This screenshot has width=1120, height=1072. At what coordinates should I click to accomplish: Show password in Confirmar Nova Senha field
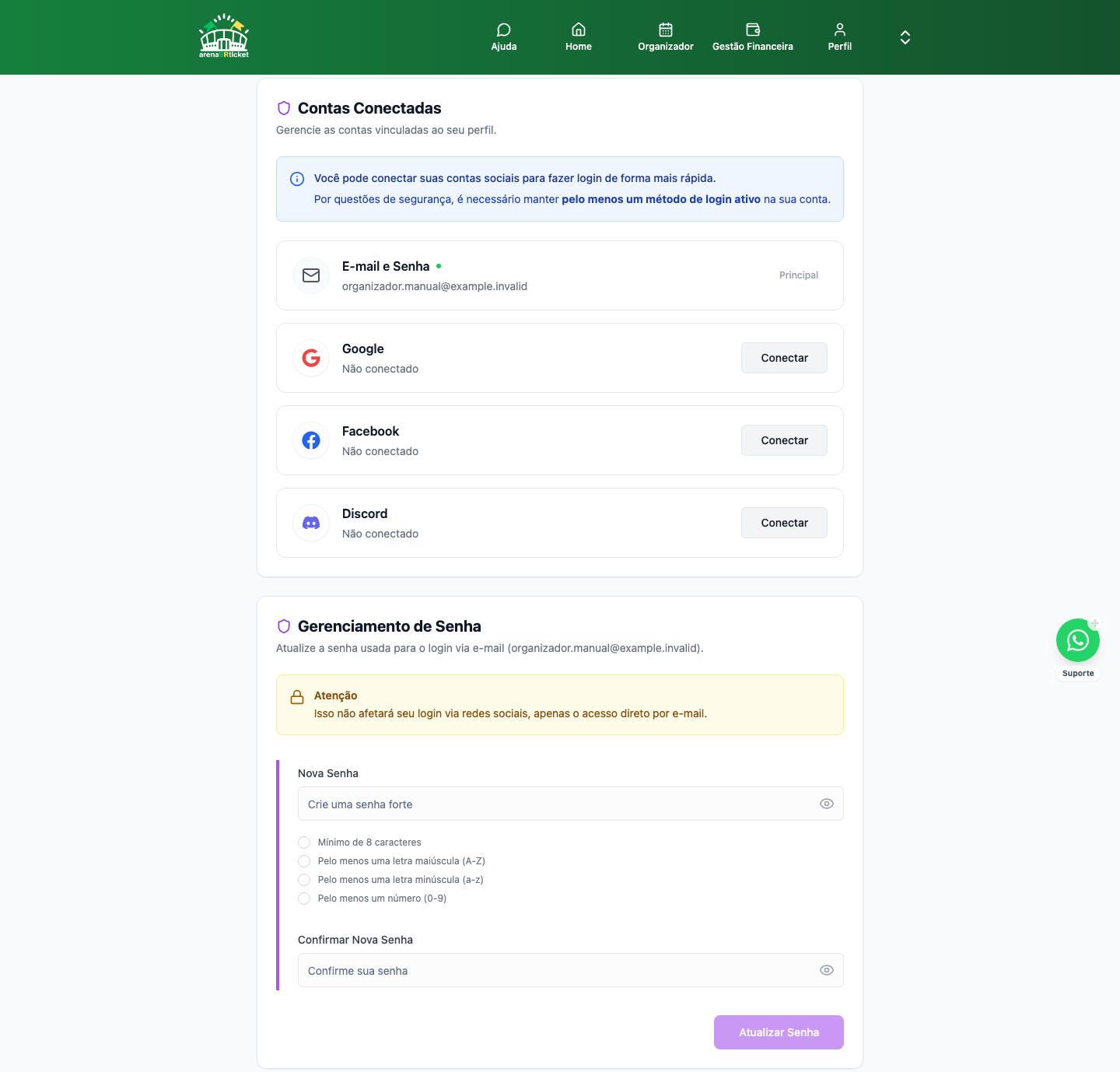click(827, 970)
